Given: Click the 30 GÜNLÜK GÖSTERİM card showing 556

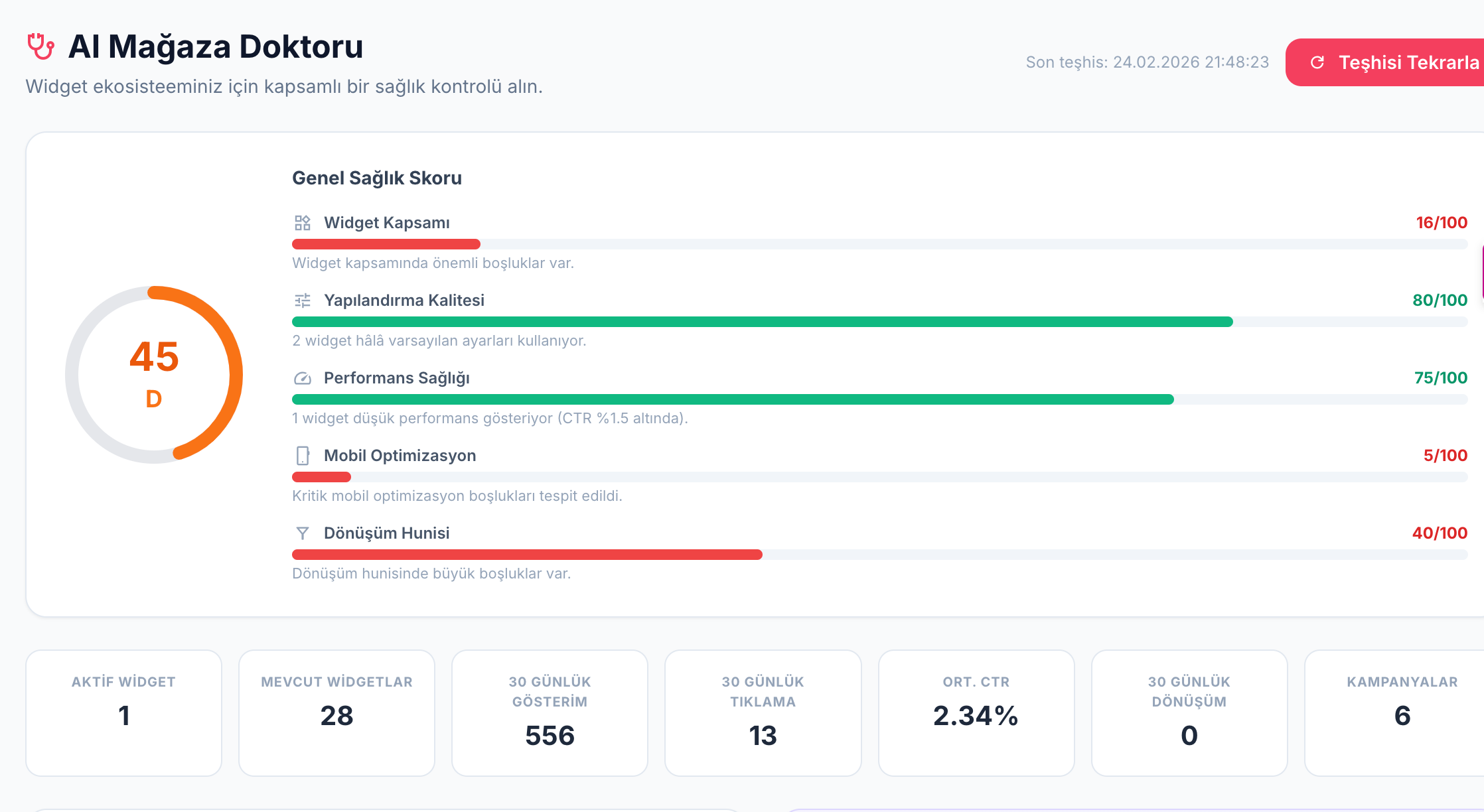Looking at the screenshot, I should point(550,712).
